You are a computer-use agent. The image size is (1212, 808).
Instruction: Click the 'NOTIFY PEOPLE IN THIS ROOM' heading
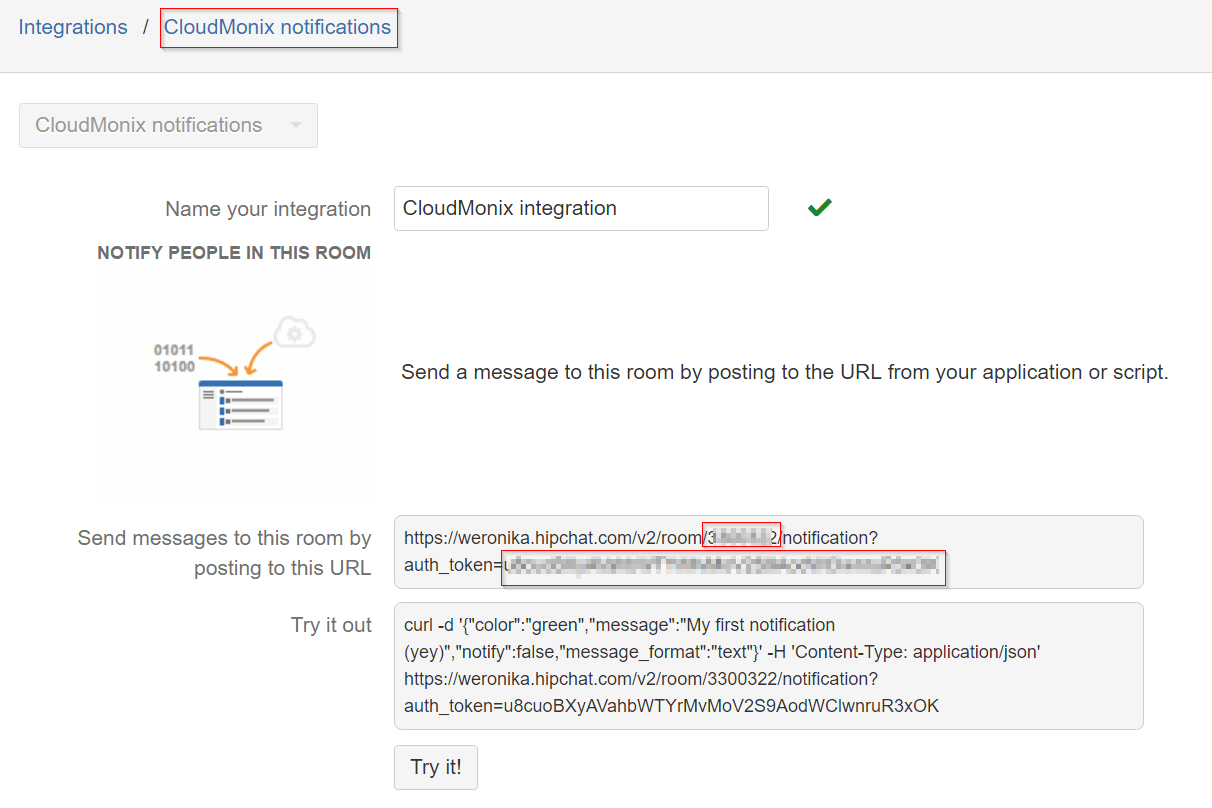(234, 253)
